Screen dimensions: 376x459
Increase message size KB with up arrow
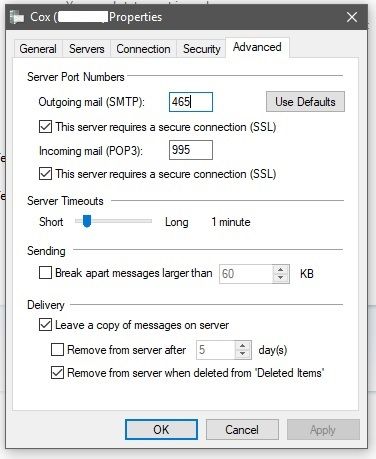pyautogui.click(x=281, y=270)
